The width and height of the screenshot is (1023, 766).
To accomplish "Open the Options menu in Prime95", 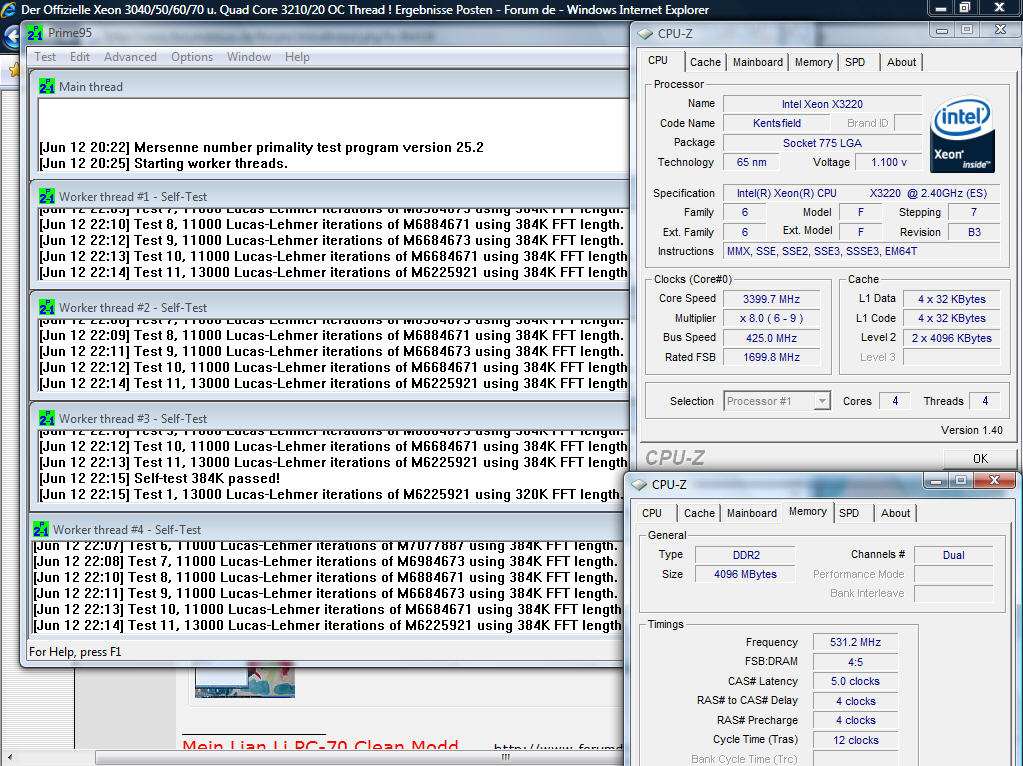I will point(192,57).
